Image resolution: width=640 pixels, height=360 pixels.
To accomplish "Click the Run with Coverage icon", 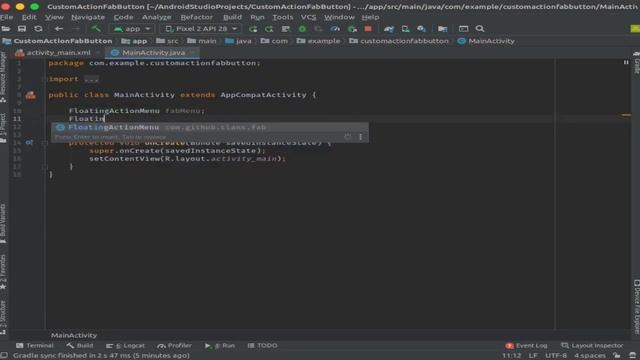I will coord(318,29).
